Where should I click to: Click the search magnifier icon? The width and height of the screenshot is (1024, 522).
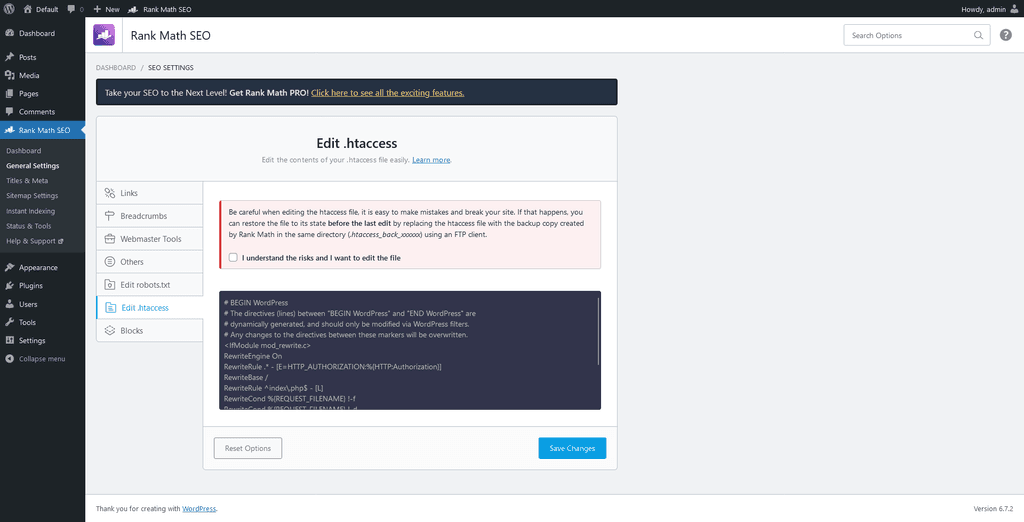point(978,35)
